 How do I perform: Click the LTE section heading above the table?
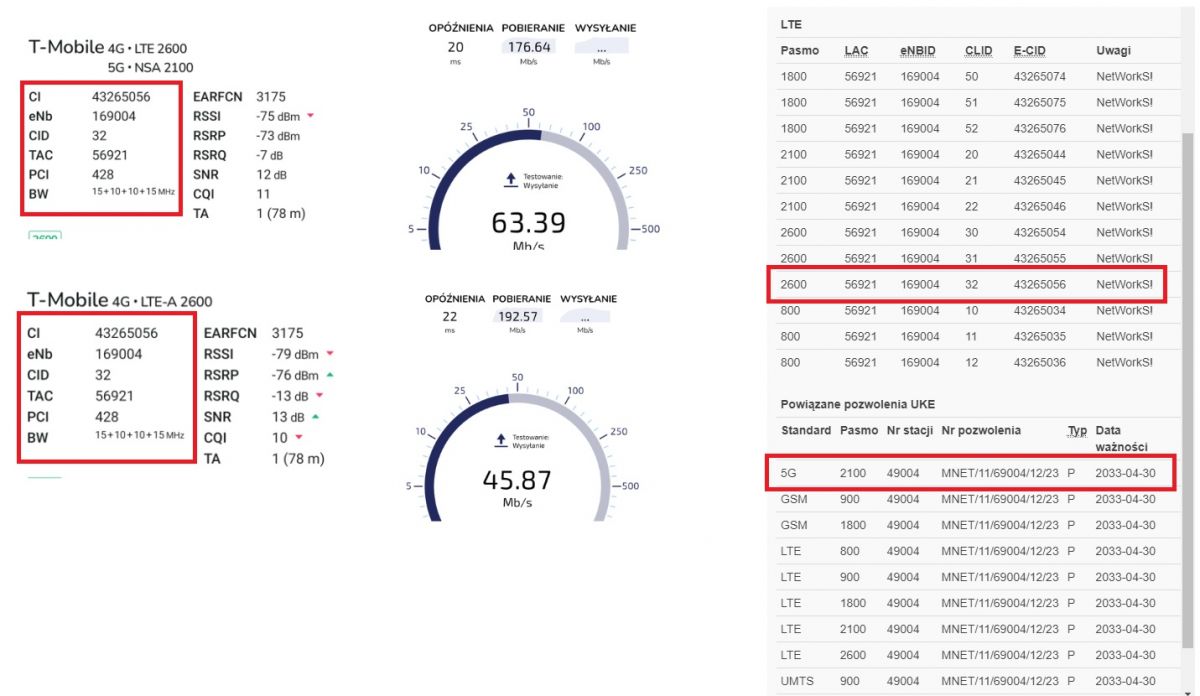click(791, 23)
